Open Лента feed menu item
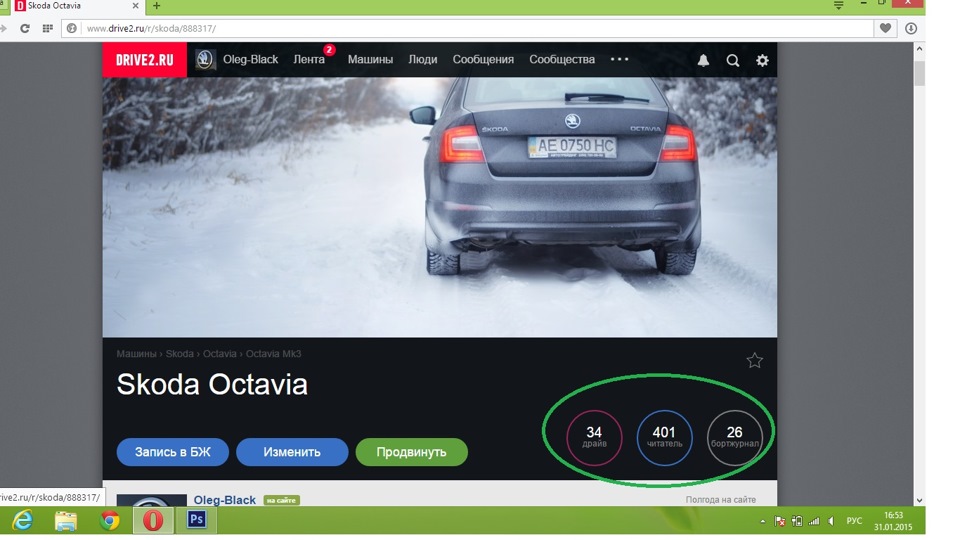This screenshot has height=540, width=960. pos(309,59)
